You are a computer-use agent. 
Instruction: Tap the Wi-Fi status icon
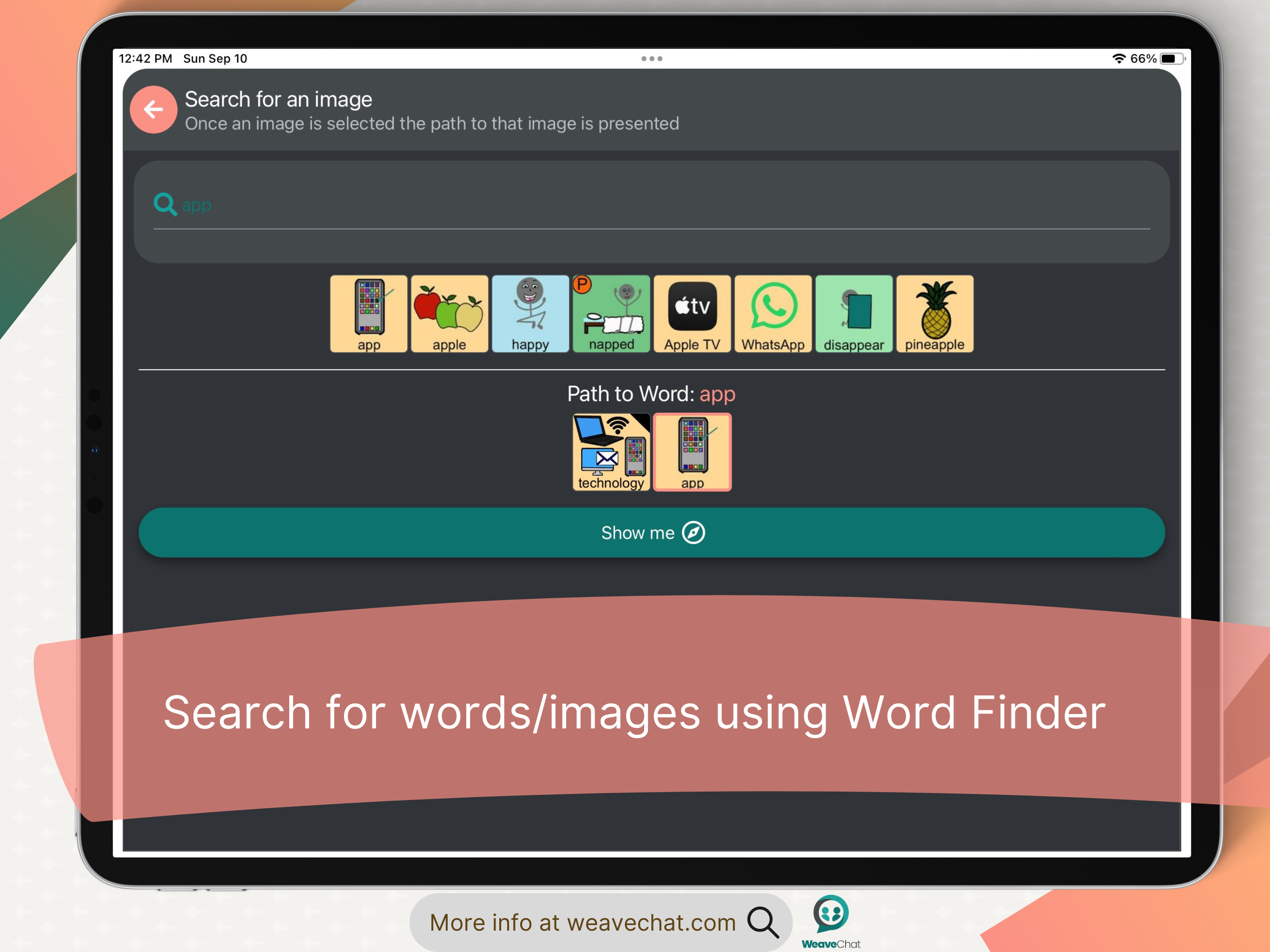coord(1118,59)
